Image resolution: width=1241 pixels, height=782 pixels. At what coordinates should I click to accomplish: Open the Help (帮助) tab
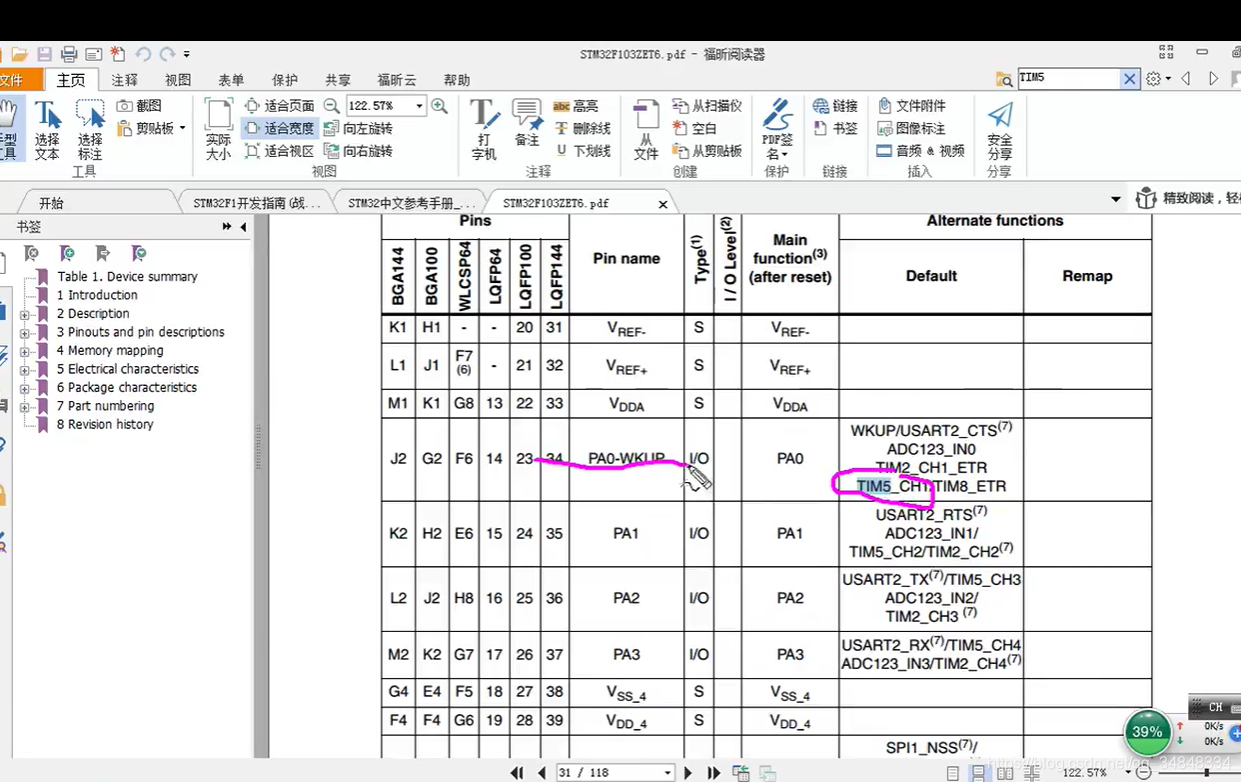pyautogui.click(x=457, y=80)
